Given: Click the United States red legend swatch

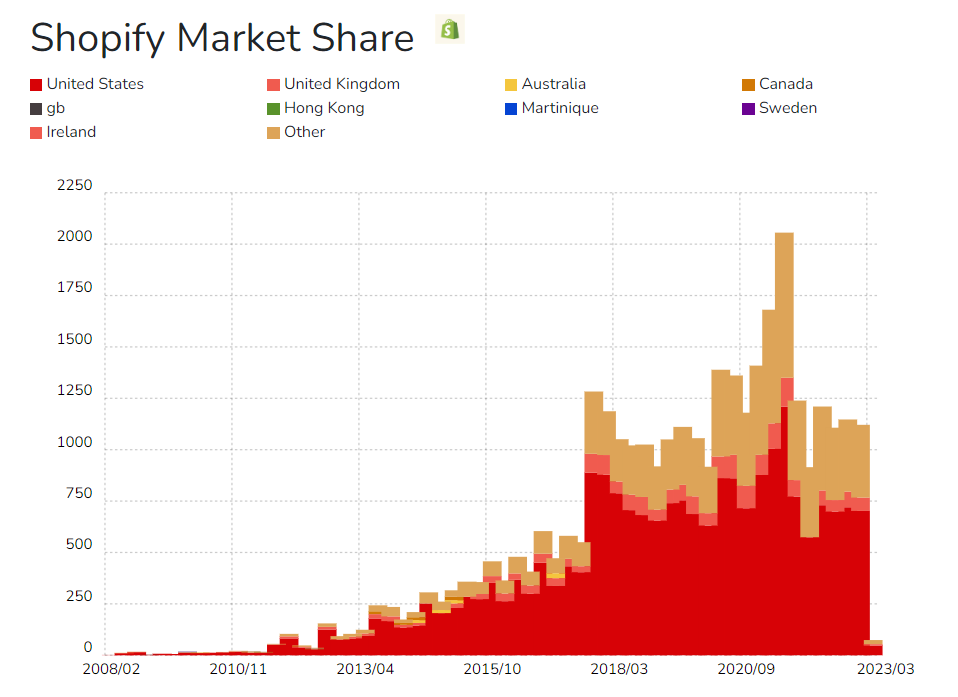Looking at the screenshot, I should pos(36,85).
